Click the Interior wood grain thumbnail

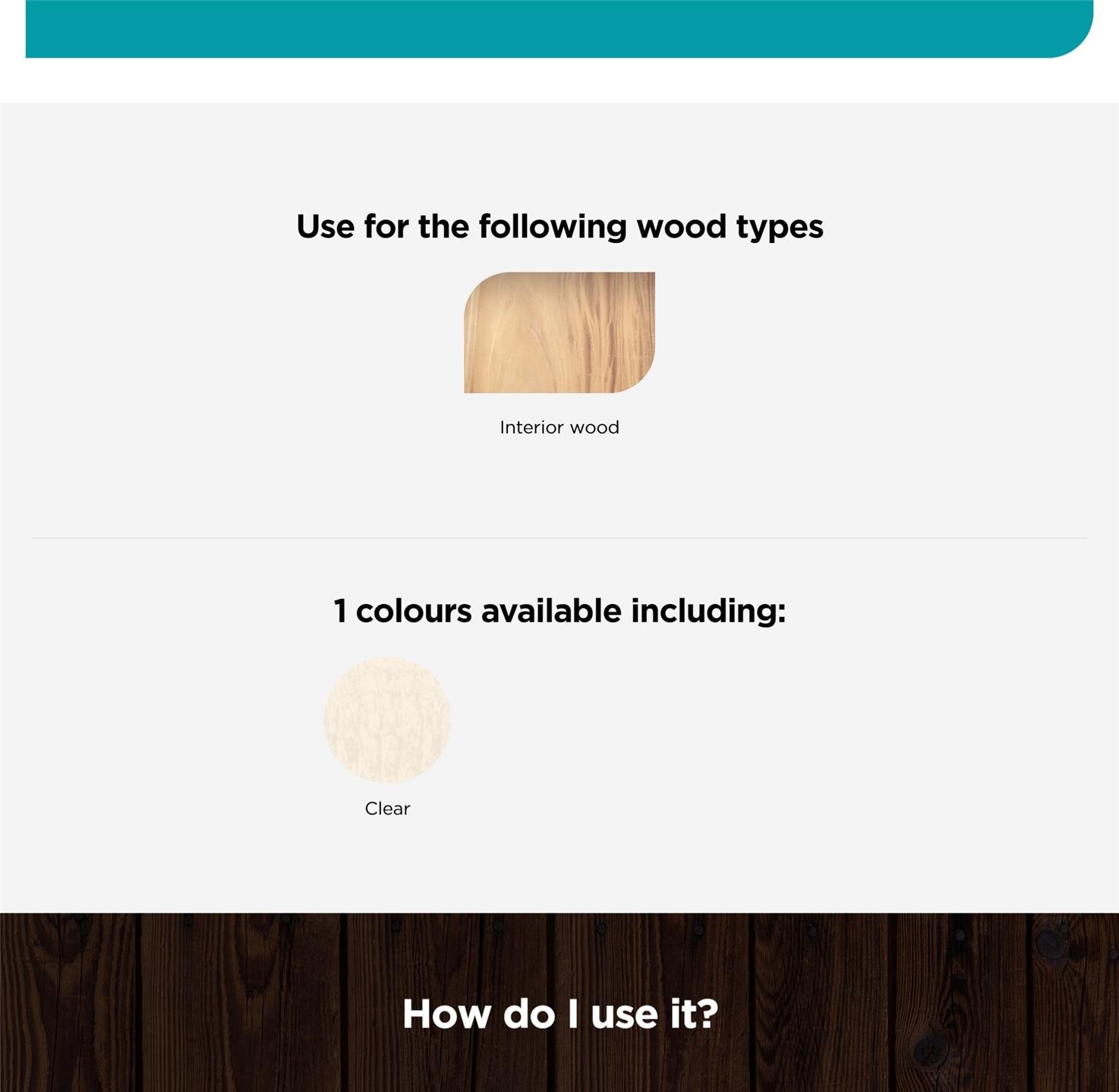(x=559, y=332)
